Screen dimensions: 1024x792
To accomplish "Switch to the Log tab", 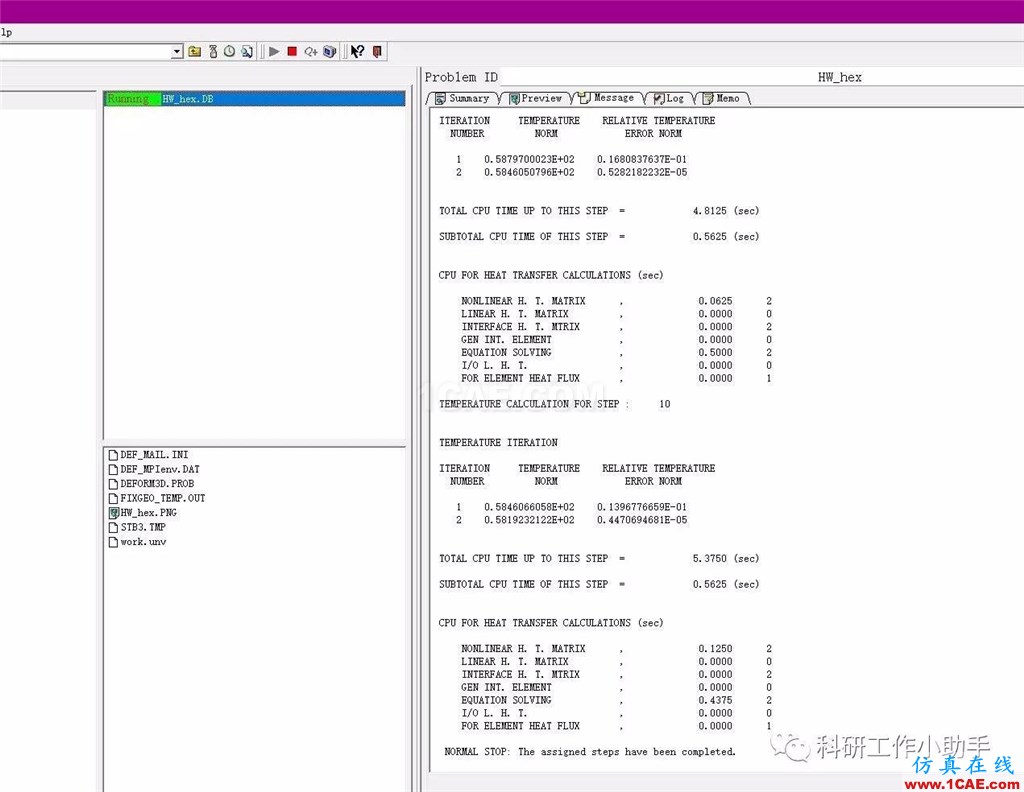I will pos(669,99).
